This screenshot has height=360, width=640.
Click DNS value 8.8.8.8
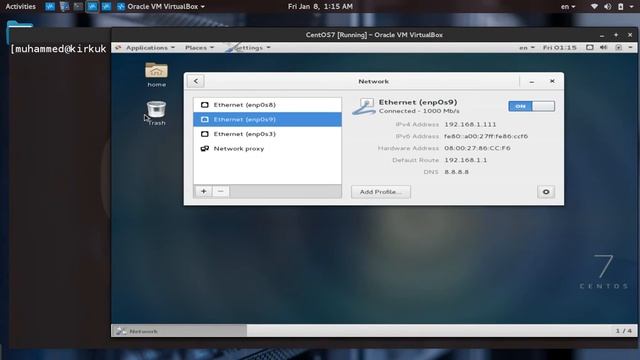coord(456,172)
